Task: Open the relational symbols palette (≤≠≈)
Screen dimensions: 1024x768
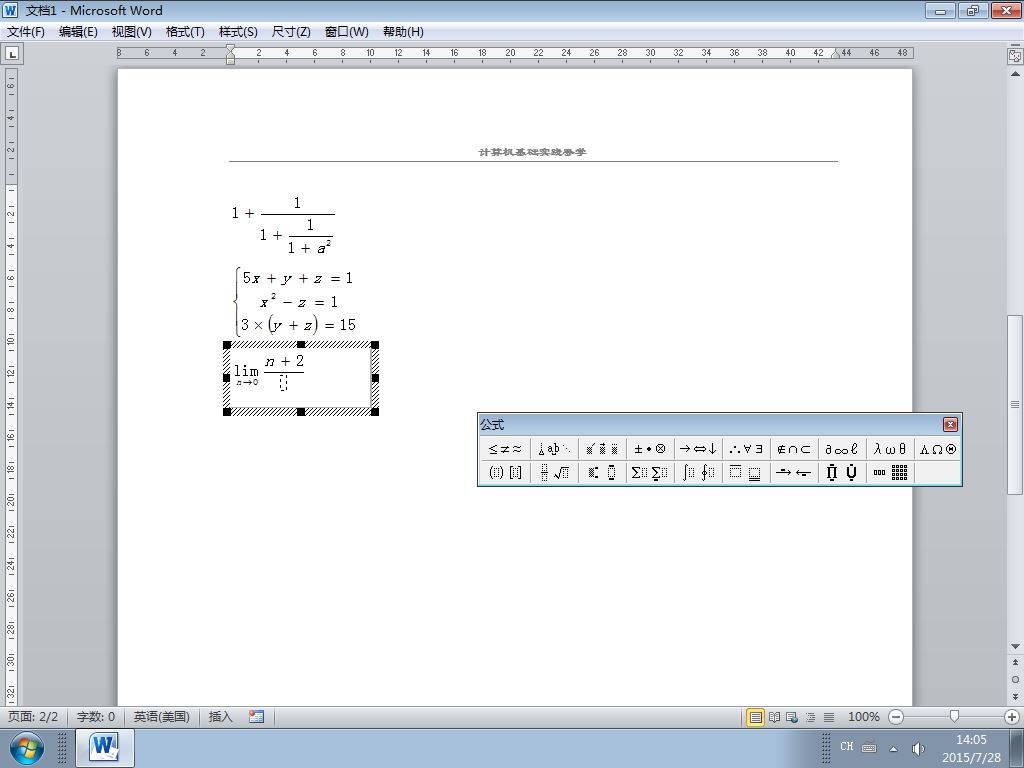Action: pos(505,449)
